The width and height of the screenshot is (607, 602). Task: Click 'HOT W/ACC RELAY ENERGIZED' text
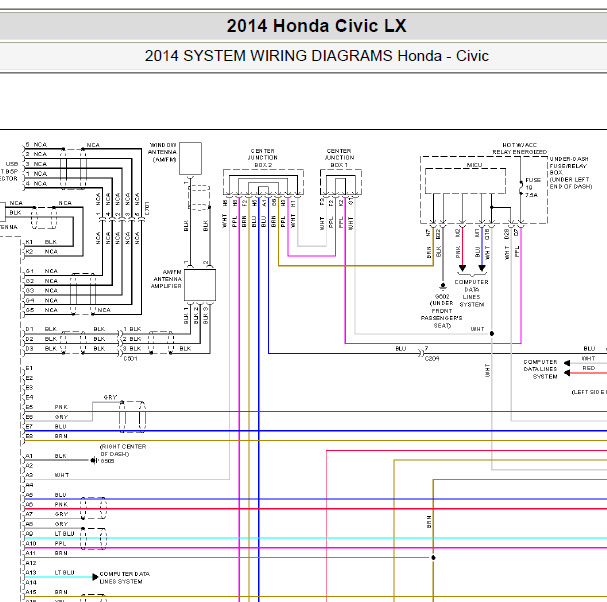520,149
